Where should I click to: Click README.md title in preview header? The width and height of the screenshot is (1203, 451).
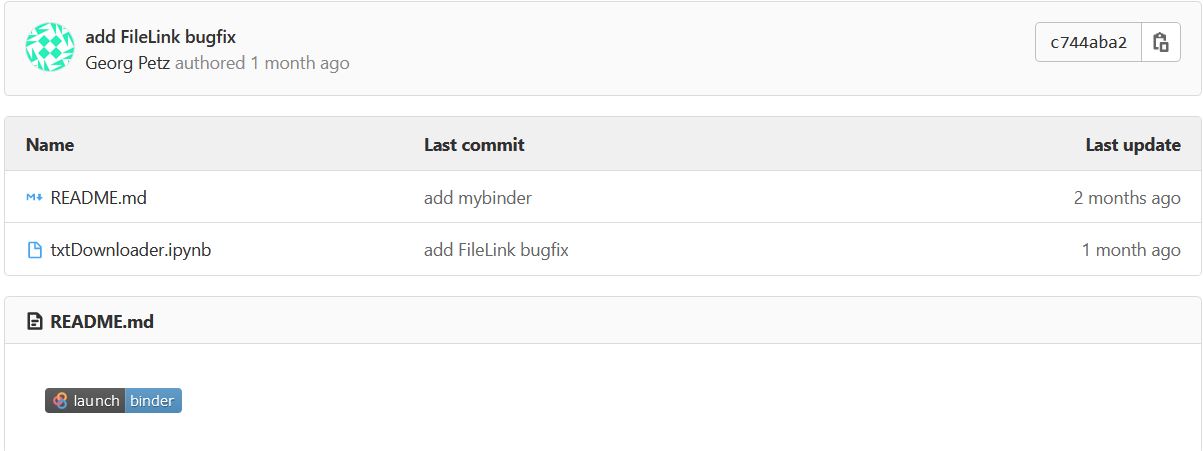tap(102, 322)
